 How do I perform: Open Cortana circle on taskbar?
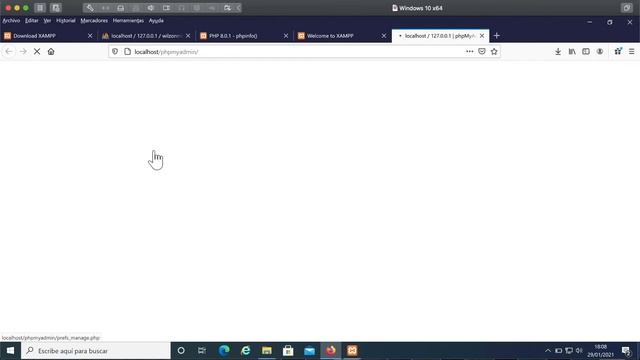pyautogui.click(x=181, y=351)
